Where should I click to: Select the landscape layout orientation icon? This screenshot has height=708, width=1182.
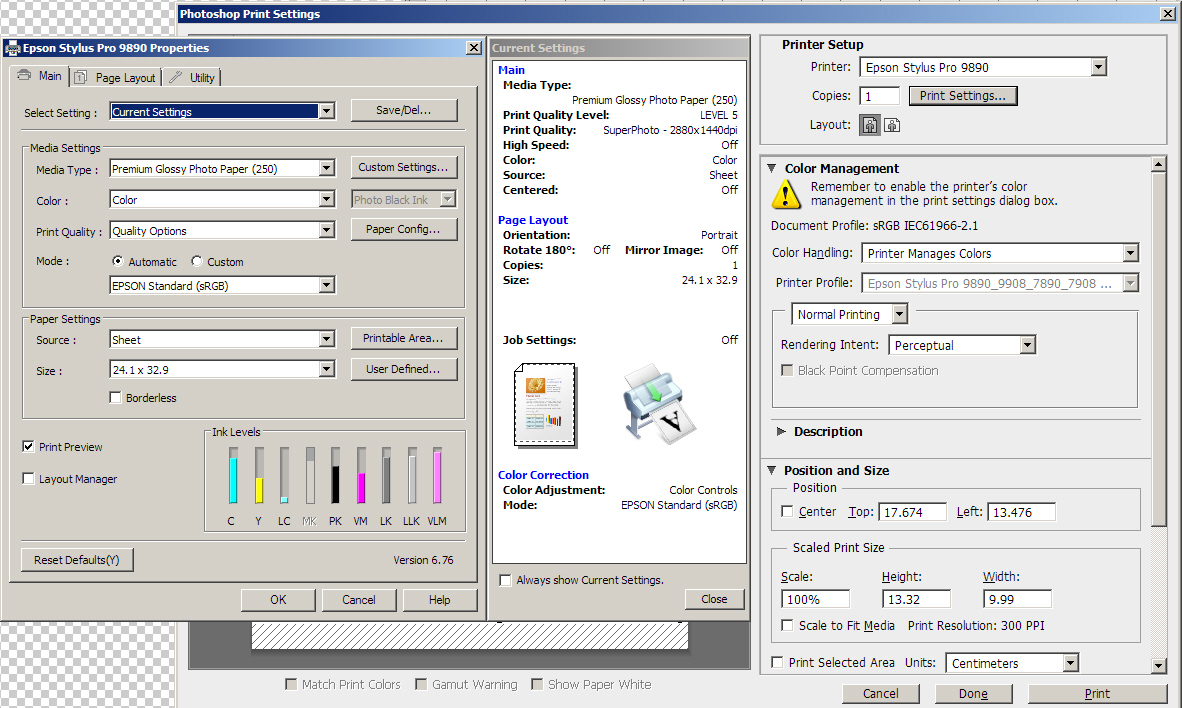click(x=892, y=125)
